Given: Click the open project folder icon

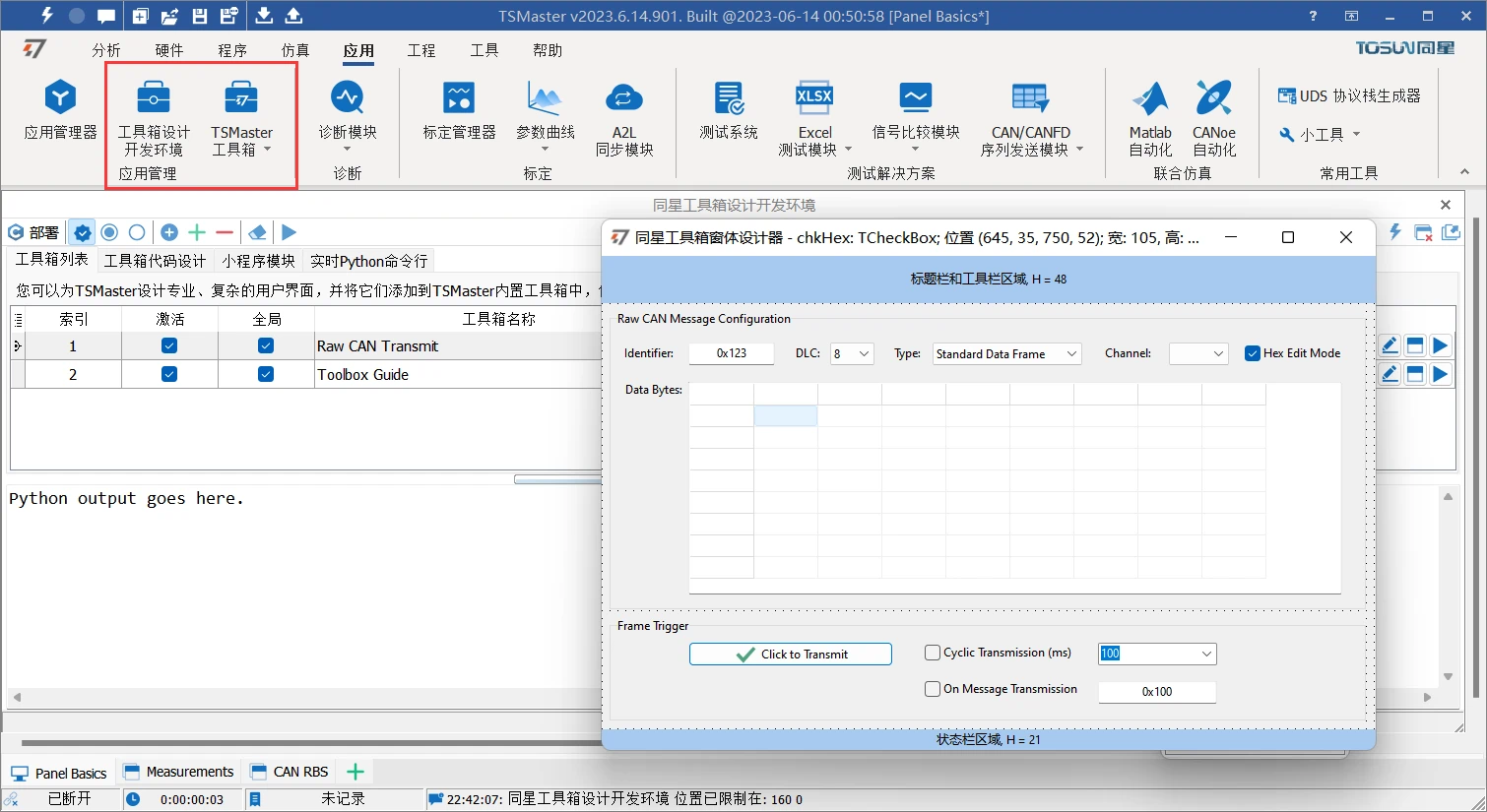Looking at the screenshot, I should pos(169,16).
